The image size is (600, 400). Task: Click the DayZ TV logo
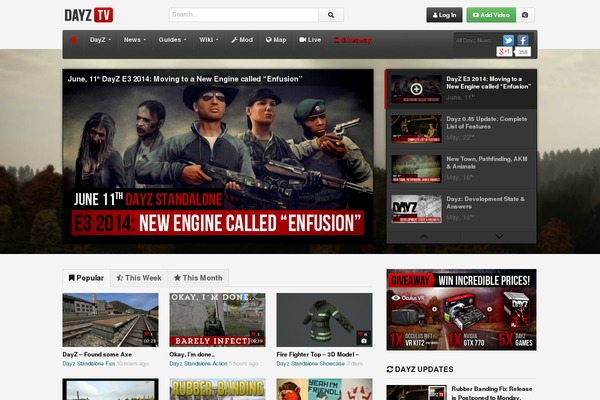pos(89,15)
